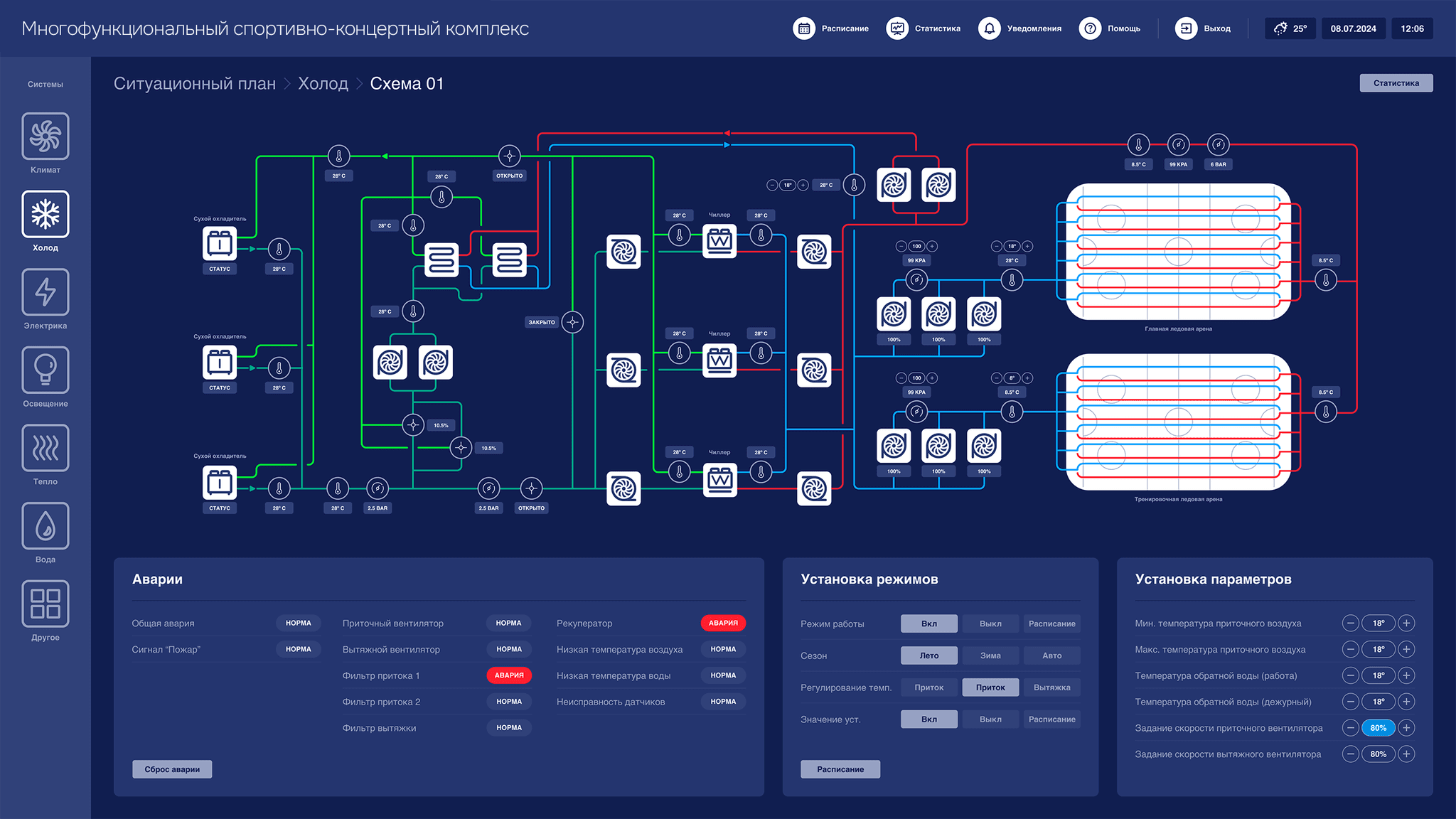Open Расписание from the top navigation
The height and width of the screenshot is (819, 1456).
803,28
